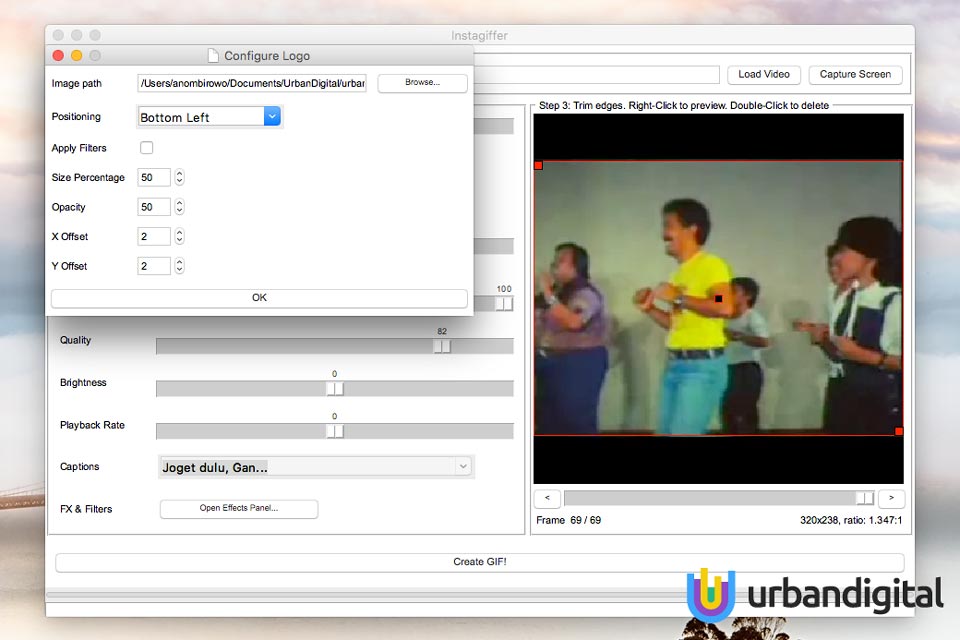Confirm logo settings with OK button

259,298
